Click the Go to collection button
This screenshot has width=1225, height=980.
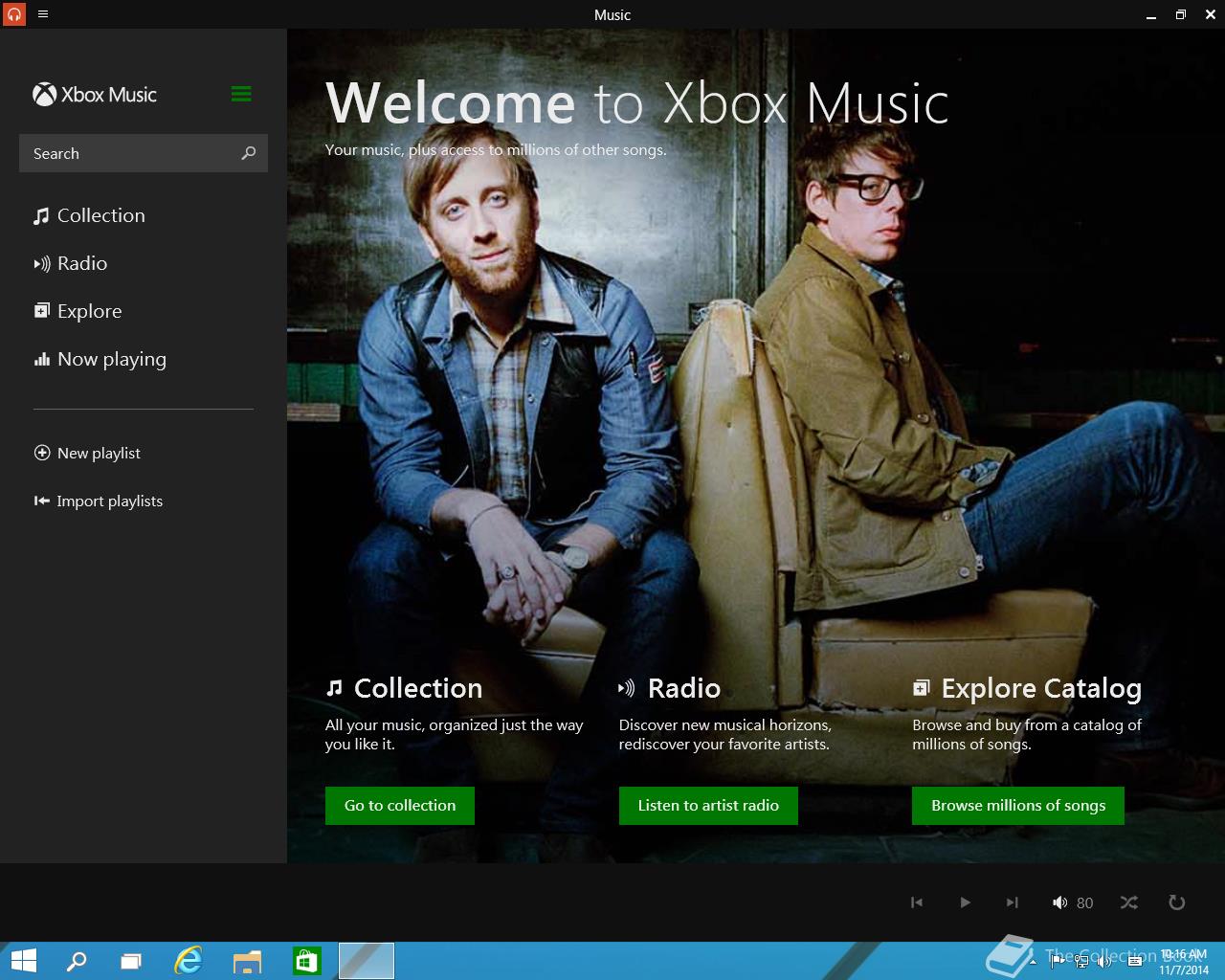(400, 806)
